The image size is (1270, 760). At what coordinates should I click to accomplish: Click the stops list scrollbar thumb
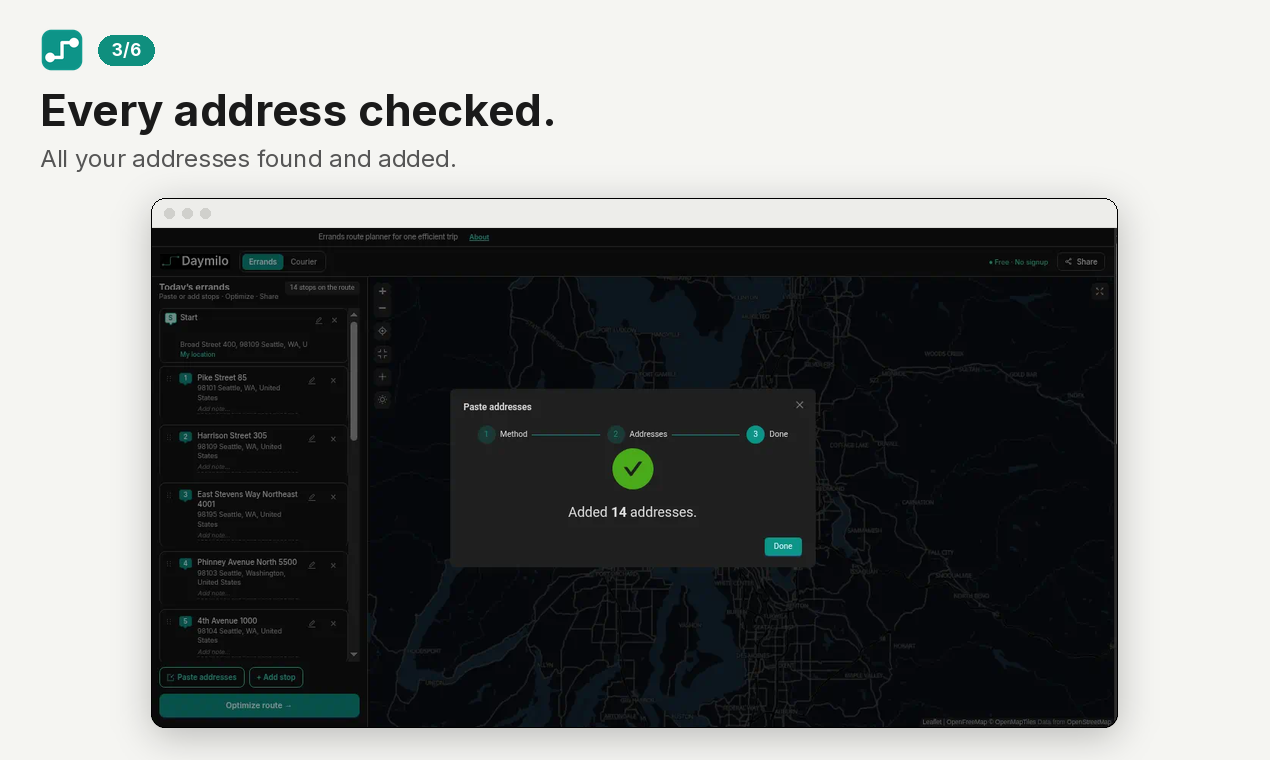pyautogui.click(x=353, y=380)
